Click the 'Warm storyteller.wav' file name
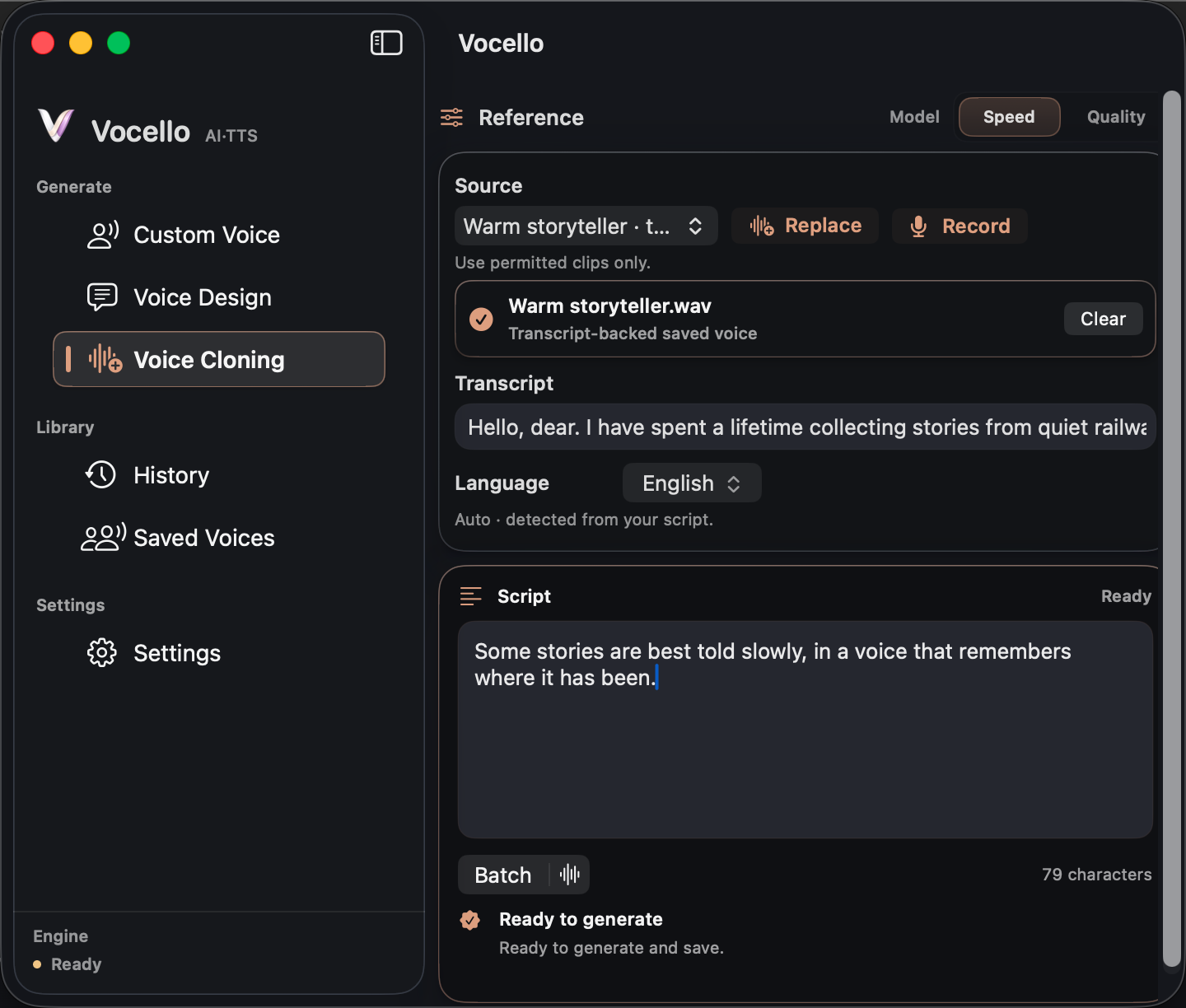Screen dimensions: 1186x1008 [x=609, y=306]
